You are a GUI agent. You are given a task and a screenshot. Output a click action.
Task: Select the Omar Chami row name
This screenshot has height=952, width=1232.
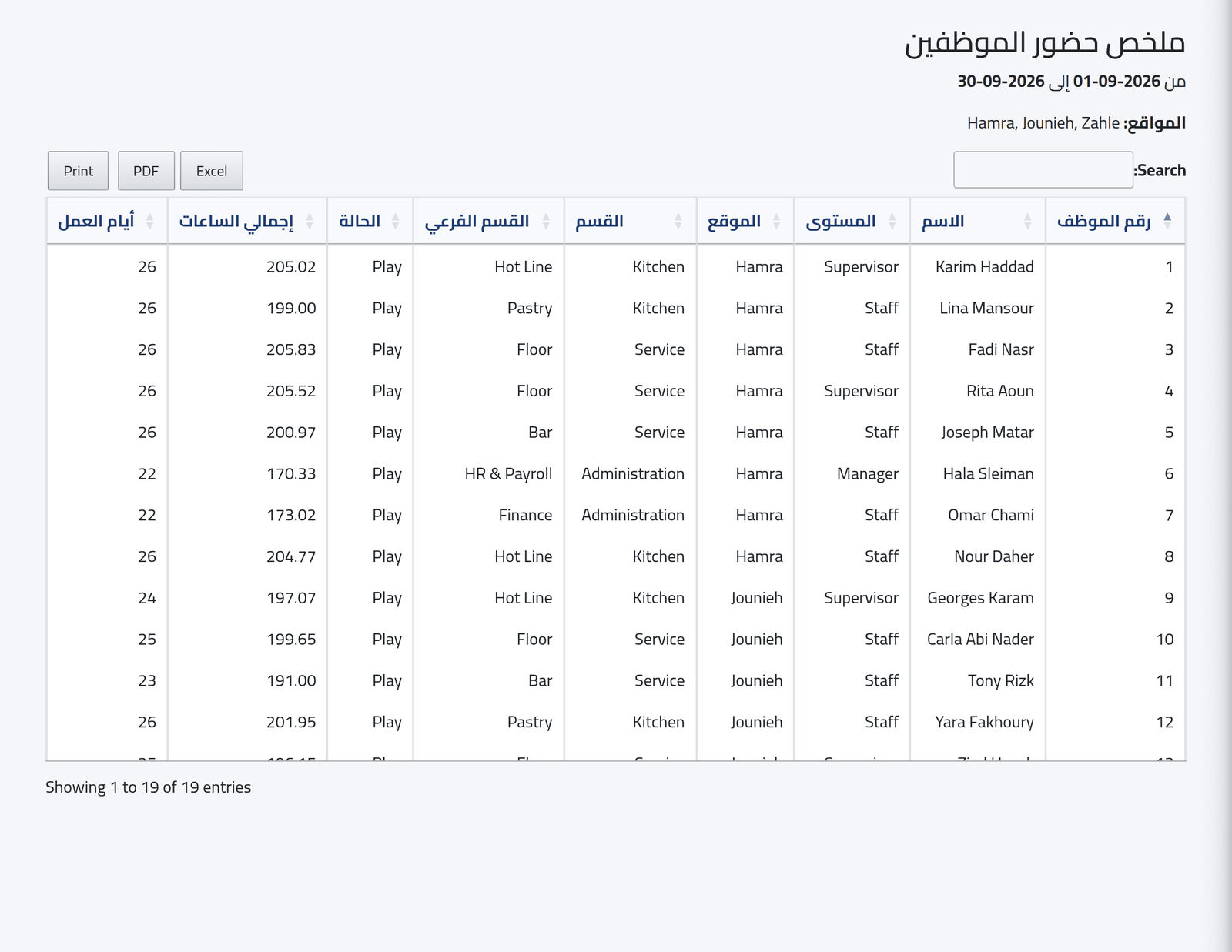click(990, 516)
